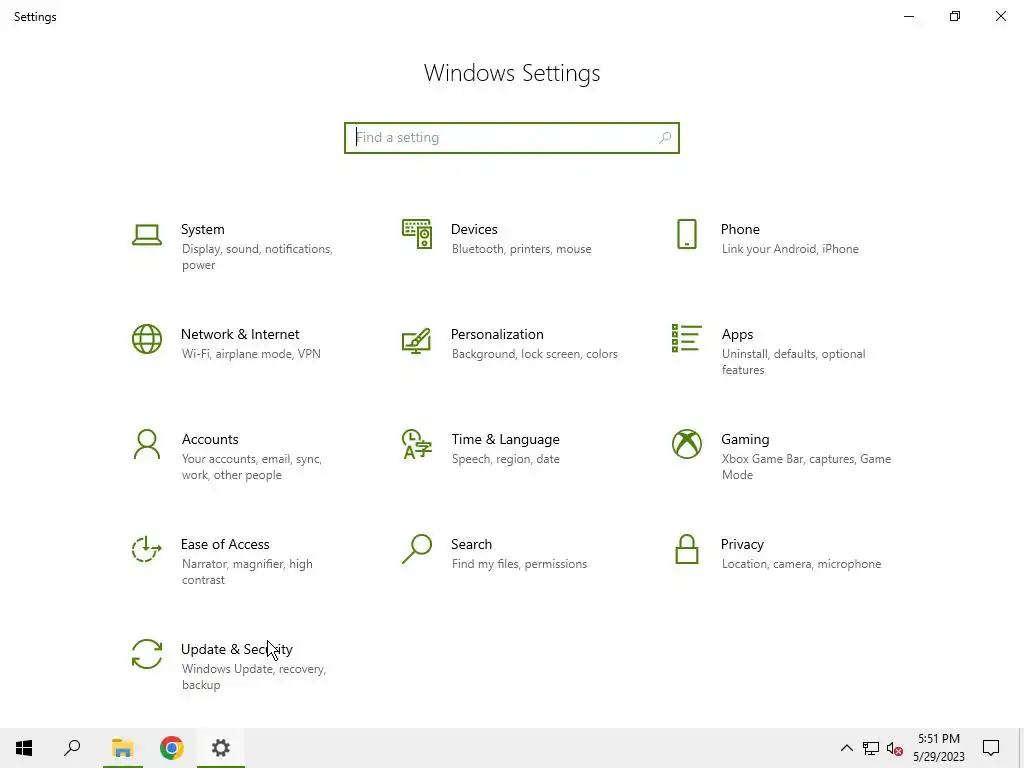Click the text 'Background, lock screen, colors'
The image size is (1024, 768).
(534, 354)
